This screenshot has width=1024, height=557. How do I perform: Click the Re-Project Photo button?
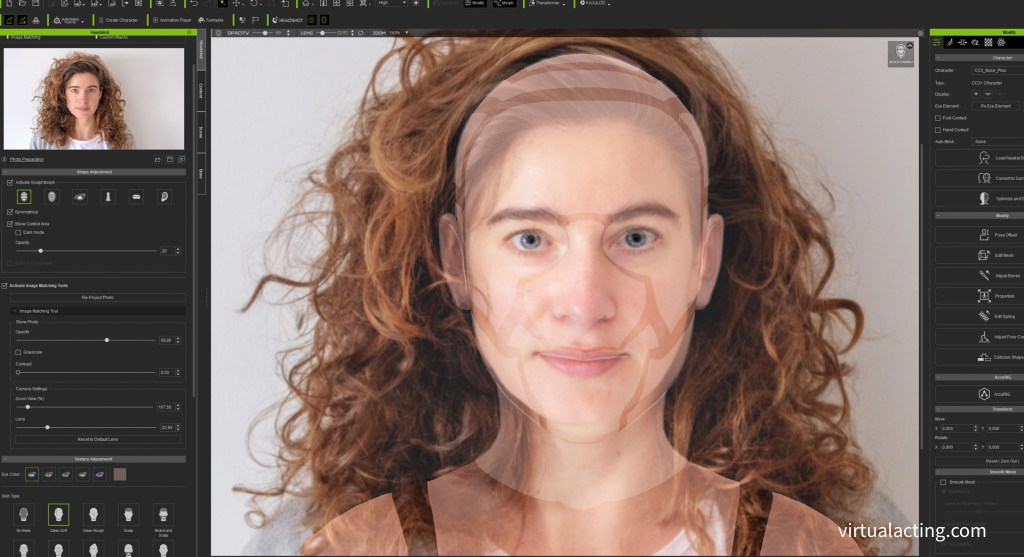(x=97, y=298)
